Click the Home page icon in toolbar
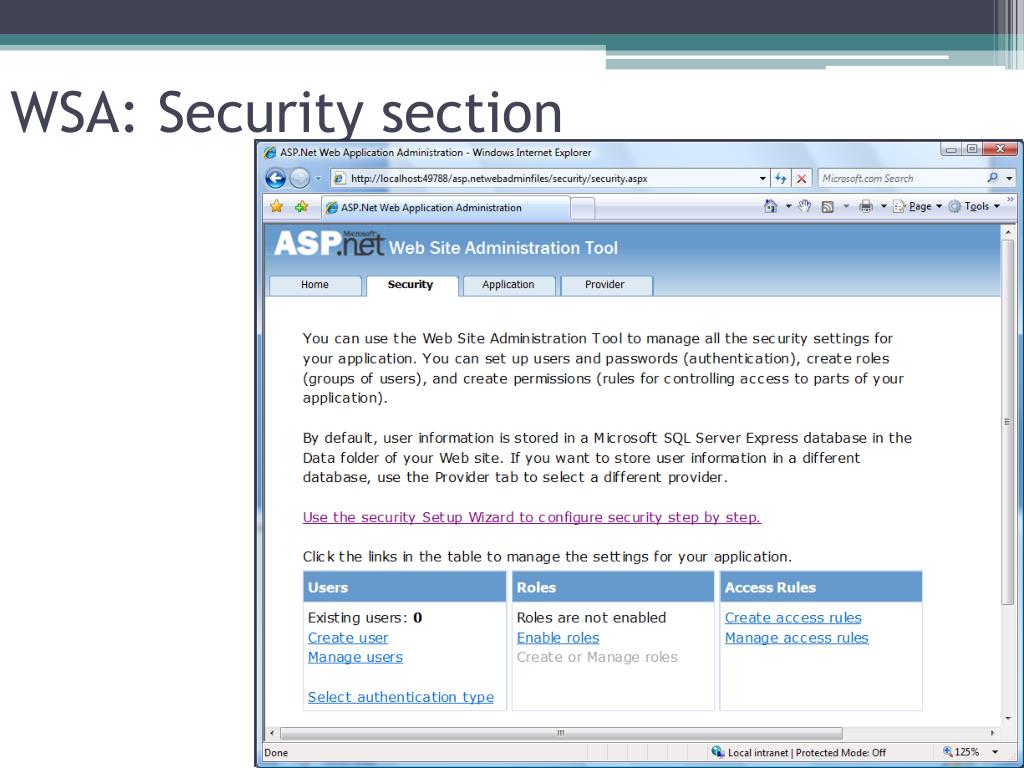Screen dimensions: 1024x768 coord(771,206)
